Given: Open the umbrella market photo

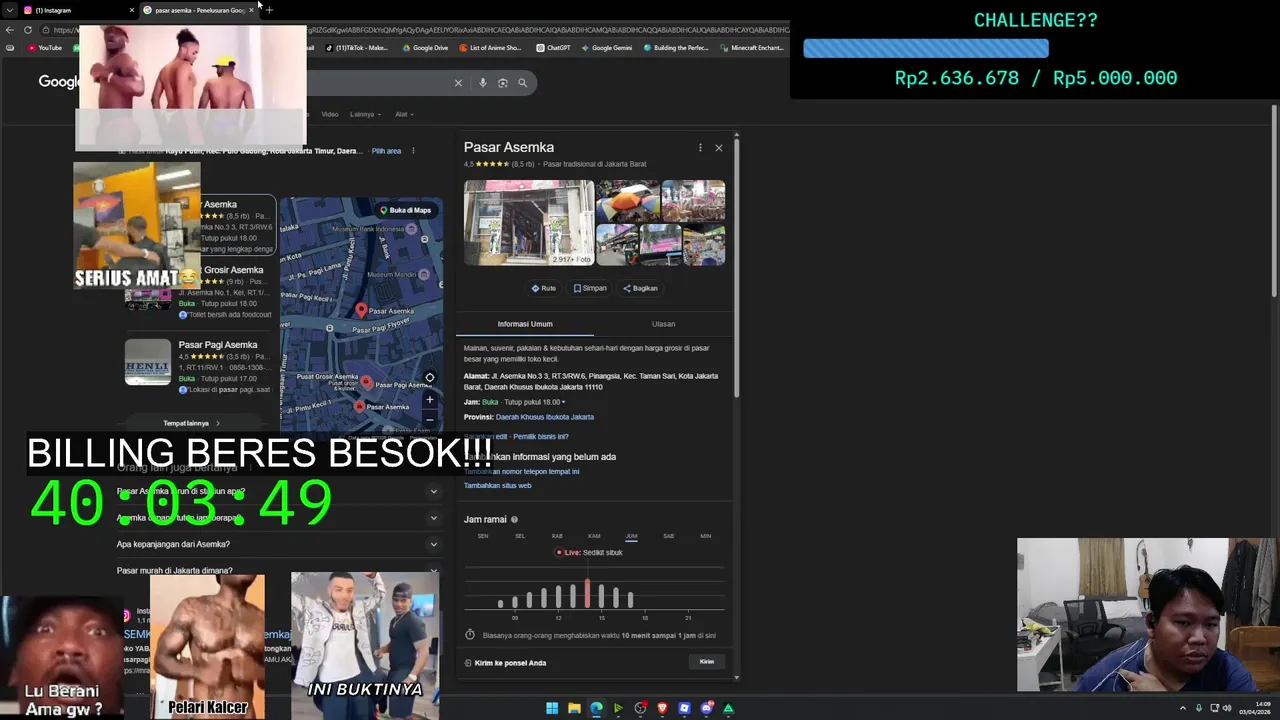Looking at the screenshot, I should 628,201.
